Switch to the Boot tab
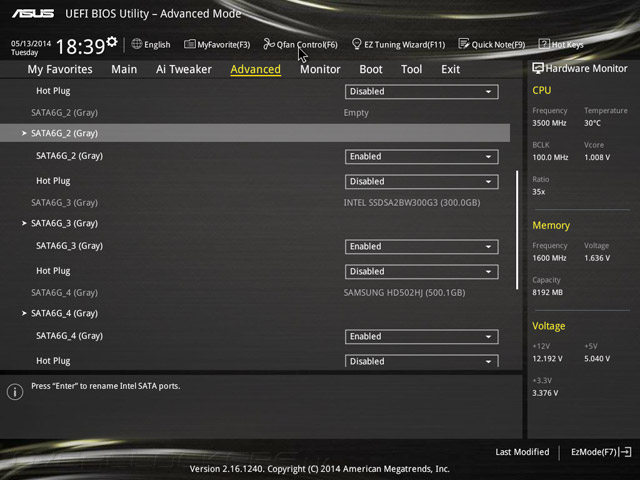Viewport: 640px width, 480px height. 371,69
